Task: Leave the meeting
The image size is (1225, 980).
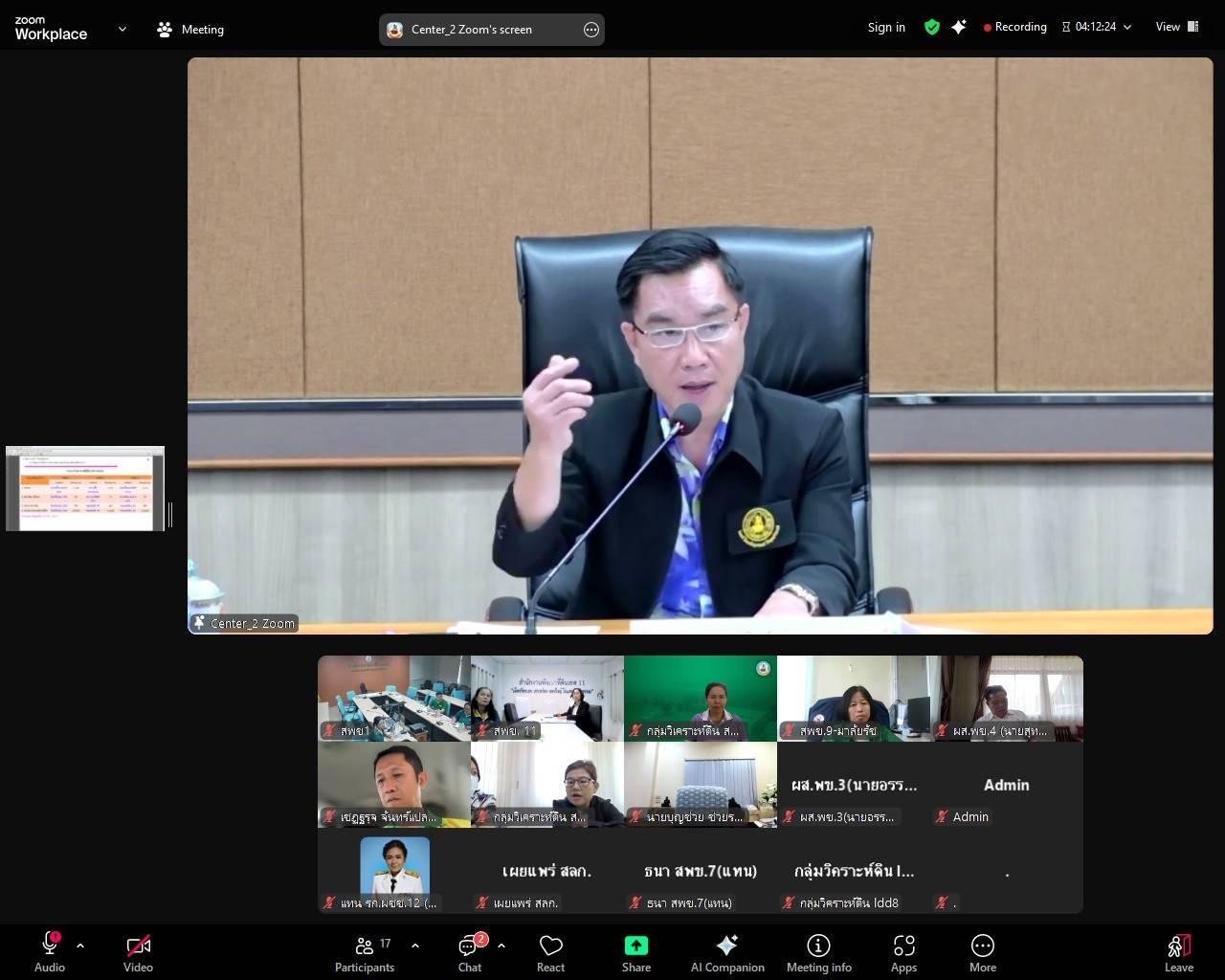Action: click(1178, 952)
